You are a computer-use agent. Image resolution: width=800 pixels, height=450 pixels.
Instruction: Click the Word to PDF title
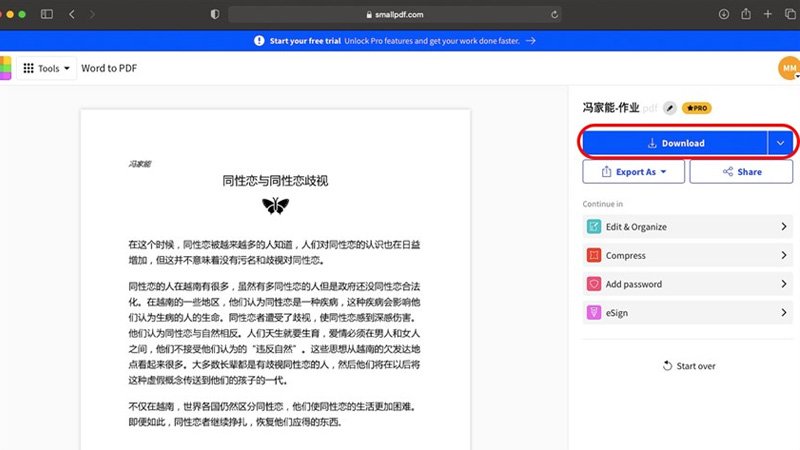(109, 68)
